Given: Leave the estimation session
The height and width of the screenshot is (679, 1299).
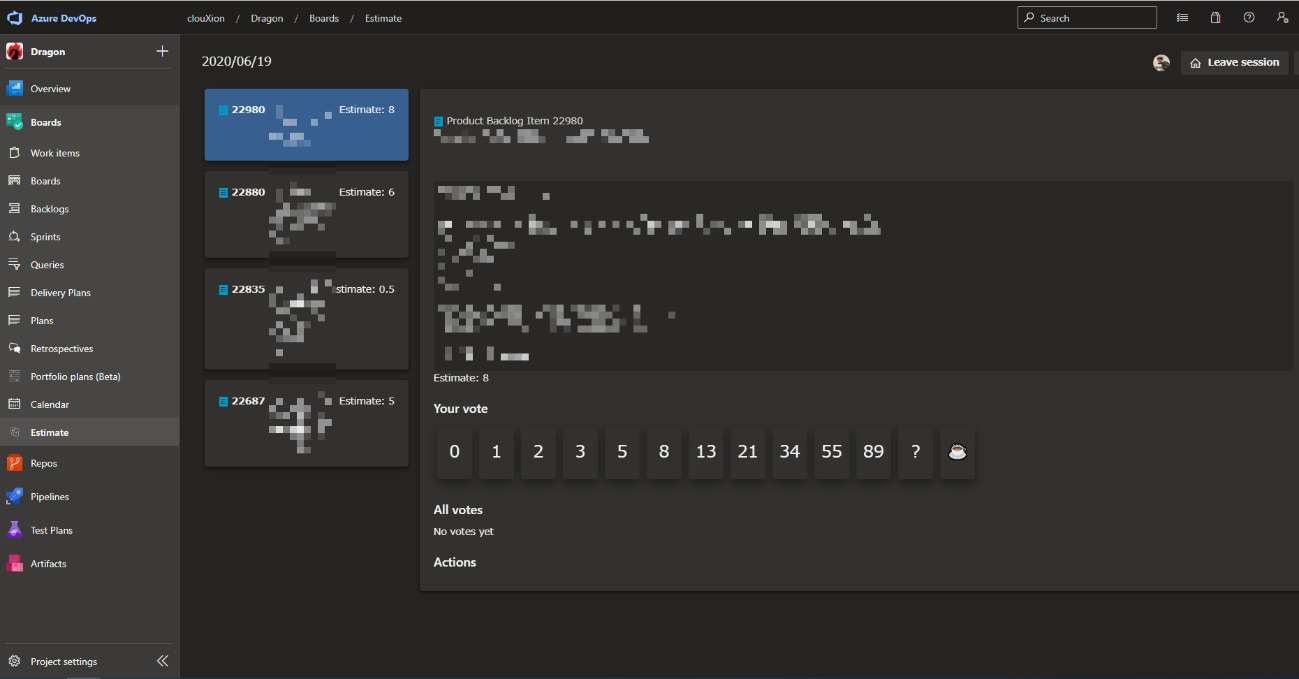Looking at the screenshot, I should click(x=1234, y=63).
